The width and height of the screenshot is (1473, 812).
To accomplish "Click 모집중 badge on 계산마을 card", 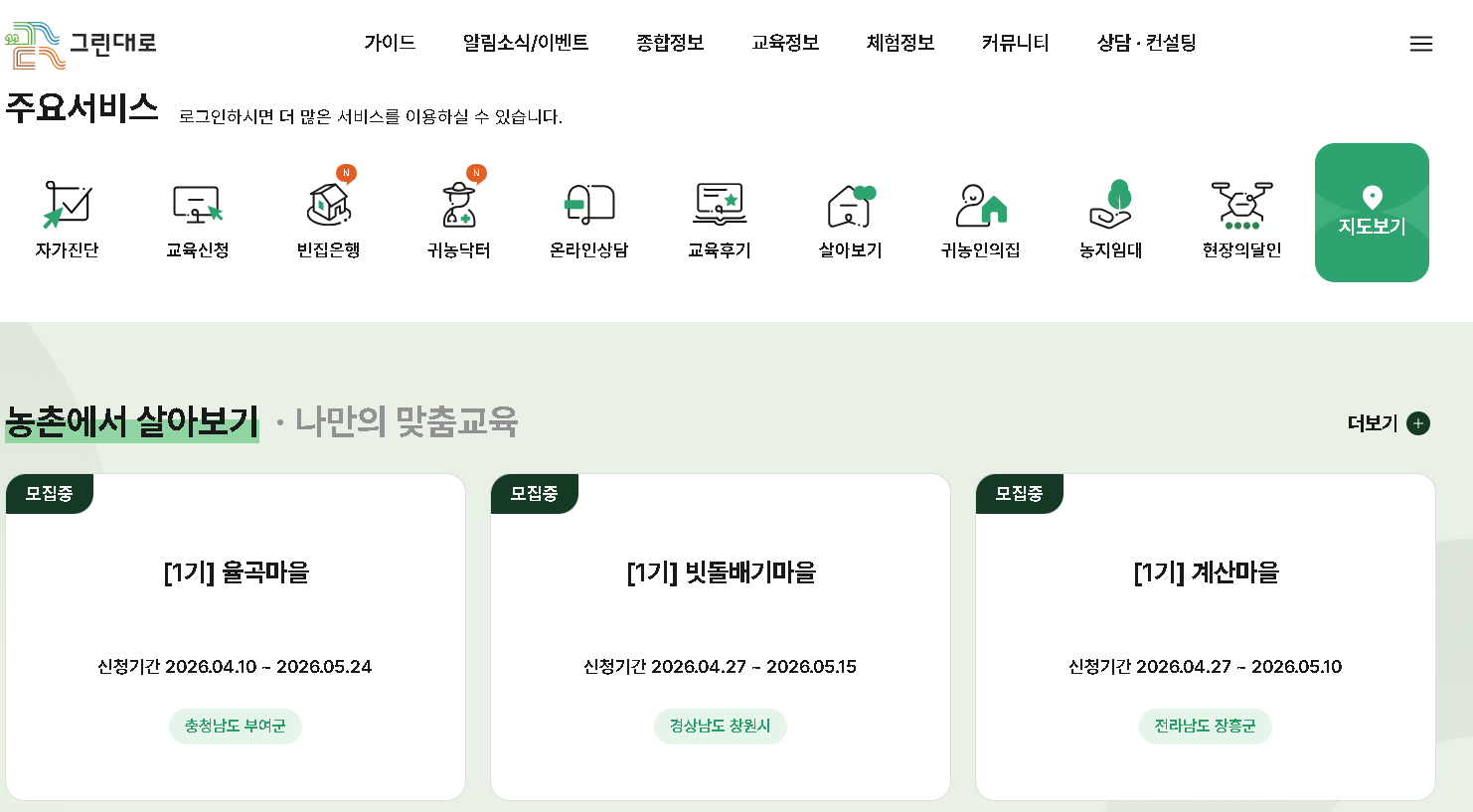I will pos(1020,494).
